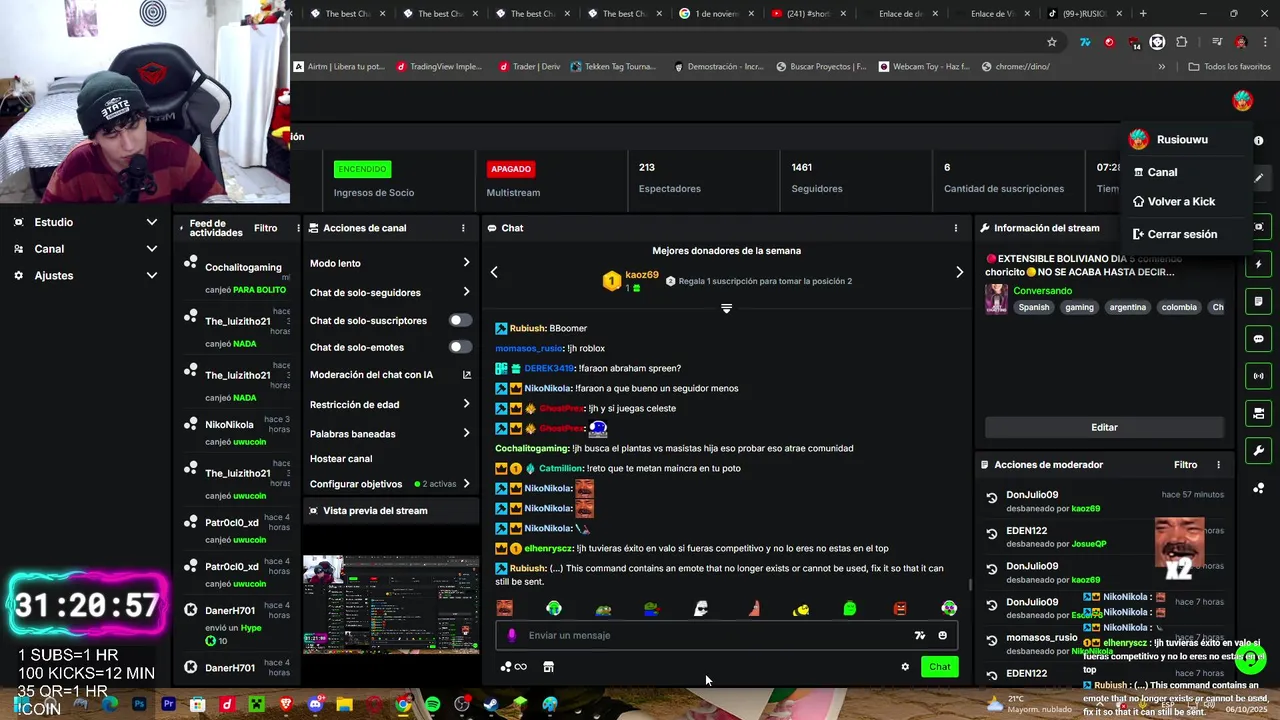The image size is (1280, 720).
Task: Click the Spanish stream tag
Action: click(1034, 307)
